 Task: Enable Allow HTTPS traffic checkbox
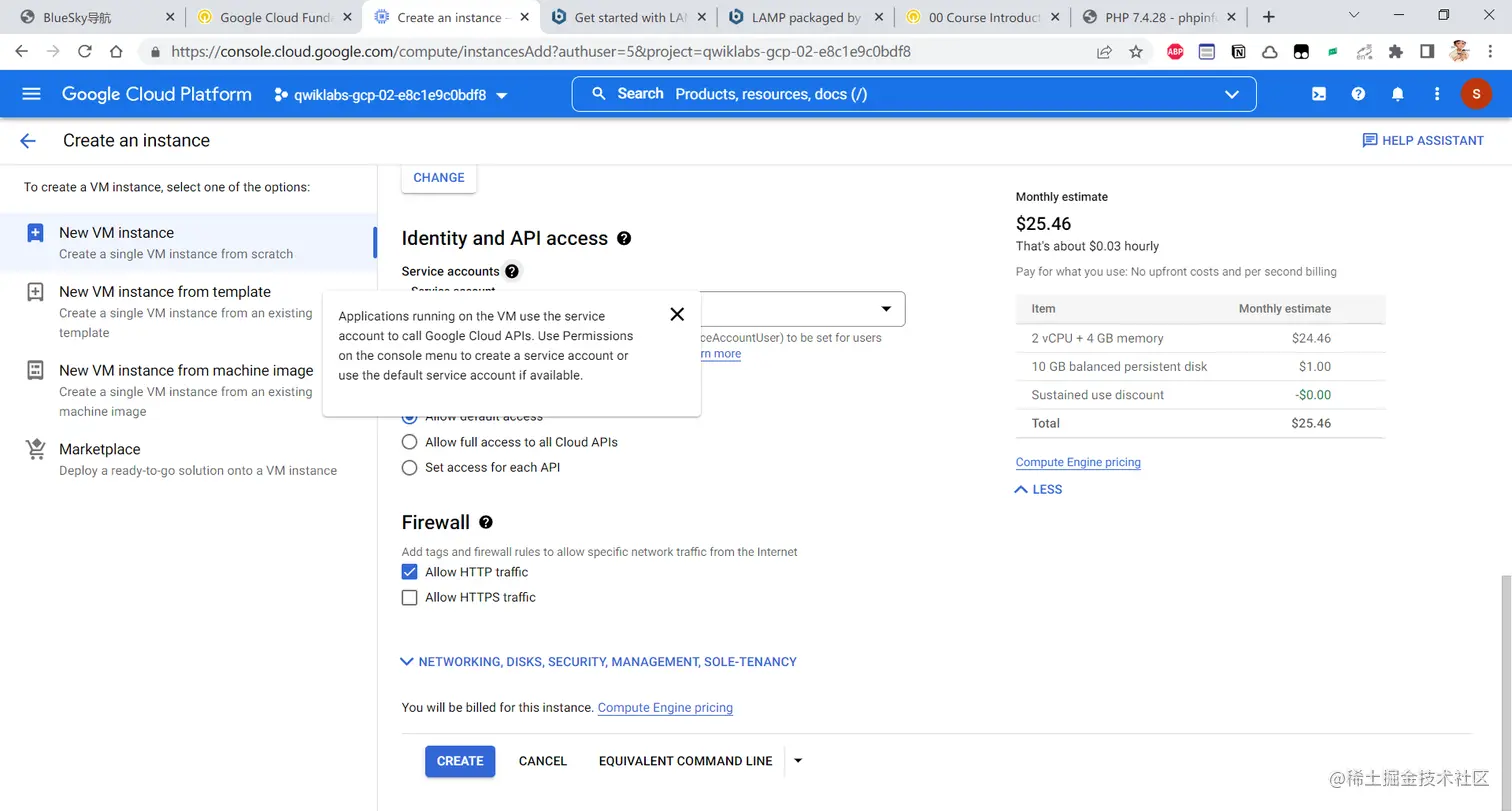click(409, 598)
